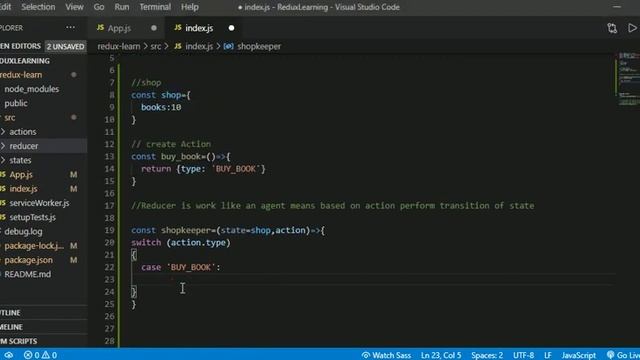This screenshot has height=360, width=640.
Task: Click the Reducer explanation comment line
Action: coord(332,206)
